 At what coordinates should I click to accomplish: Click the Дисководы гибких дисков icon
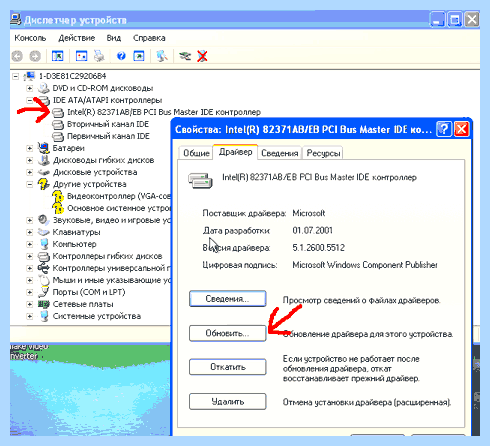tap(44, 160)
